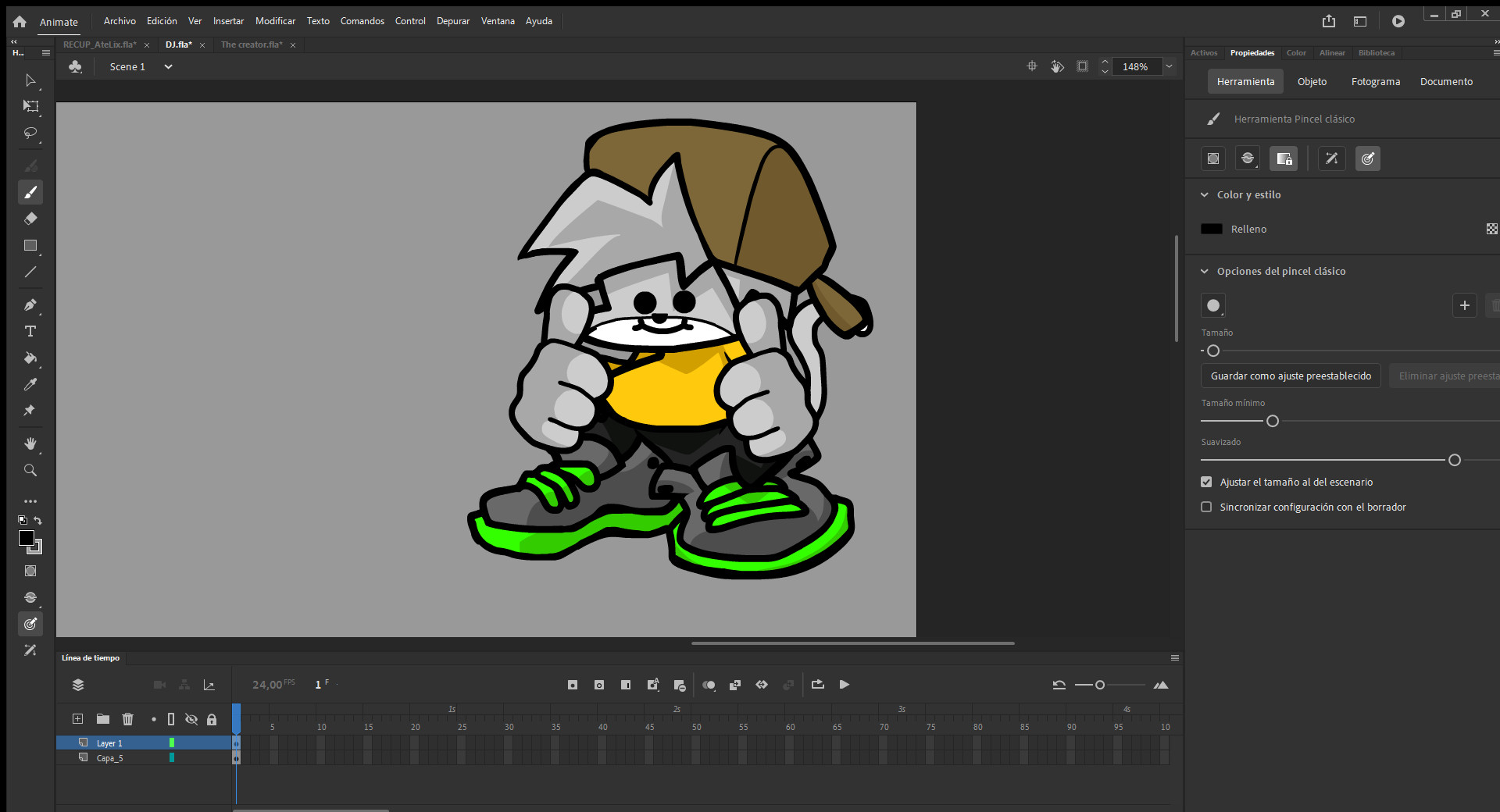Expand more tools ellipsis in toolbar
1500x812 pixels.
click(x=30, y=501)
